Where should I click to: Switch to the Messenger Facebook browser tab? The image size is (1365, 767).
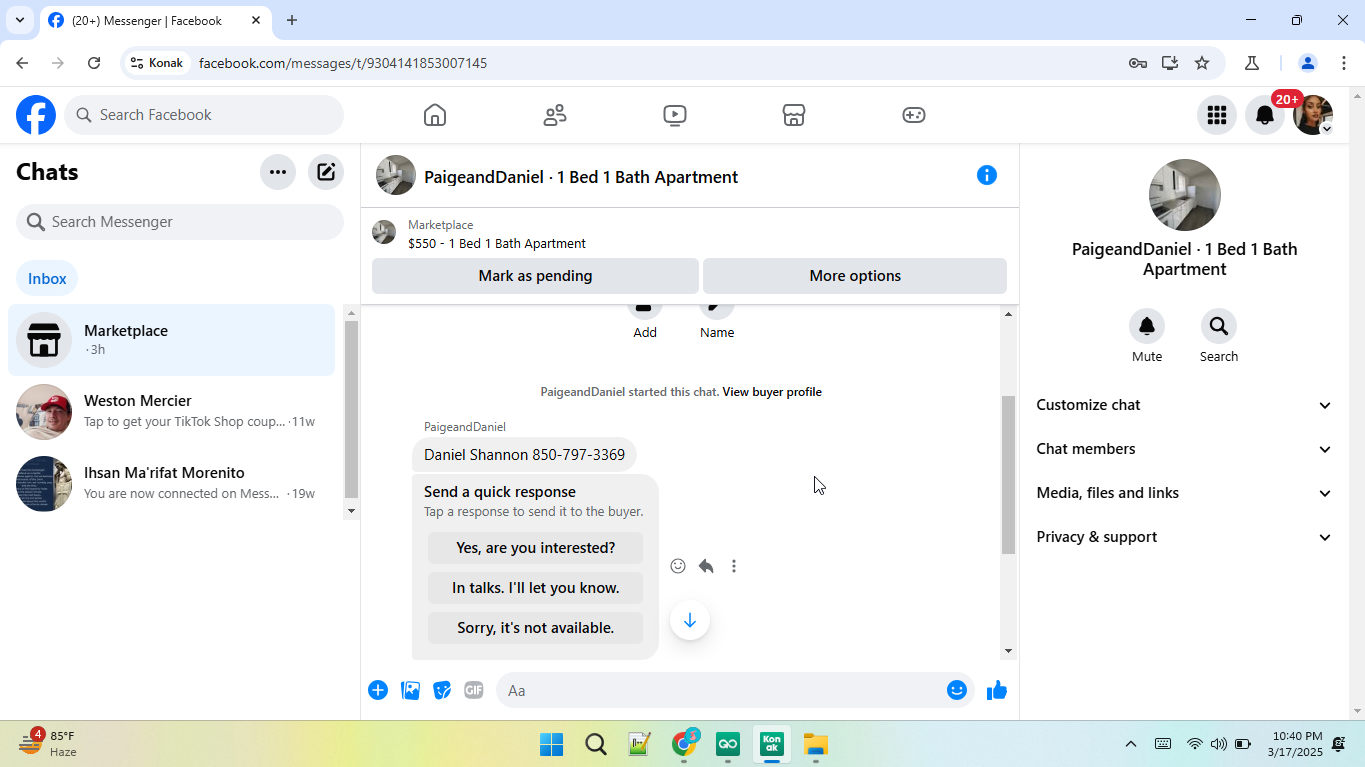click(x=155, y=20)
